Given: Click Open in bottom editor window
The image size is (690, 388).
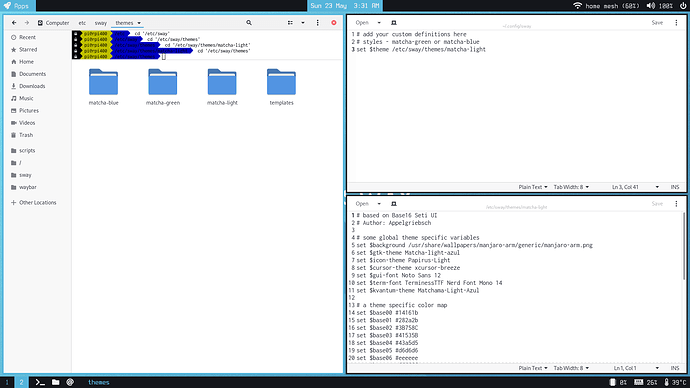Looking at the screenshot, I should tap(362, 204).
